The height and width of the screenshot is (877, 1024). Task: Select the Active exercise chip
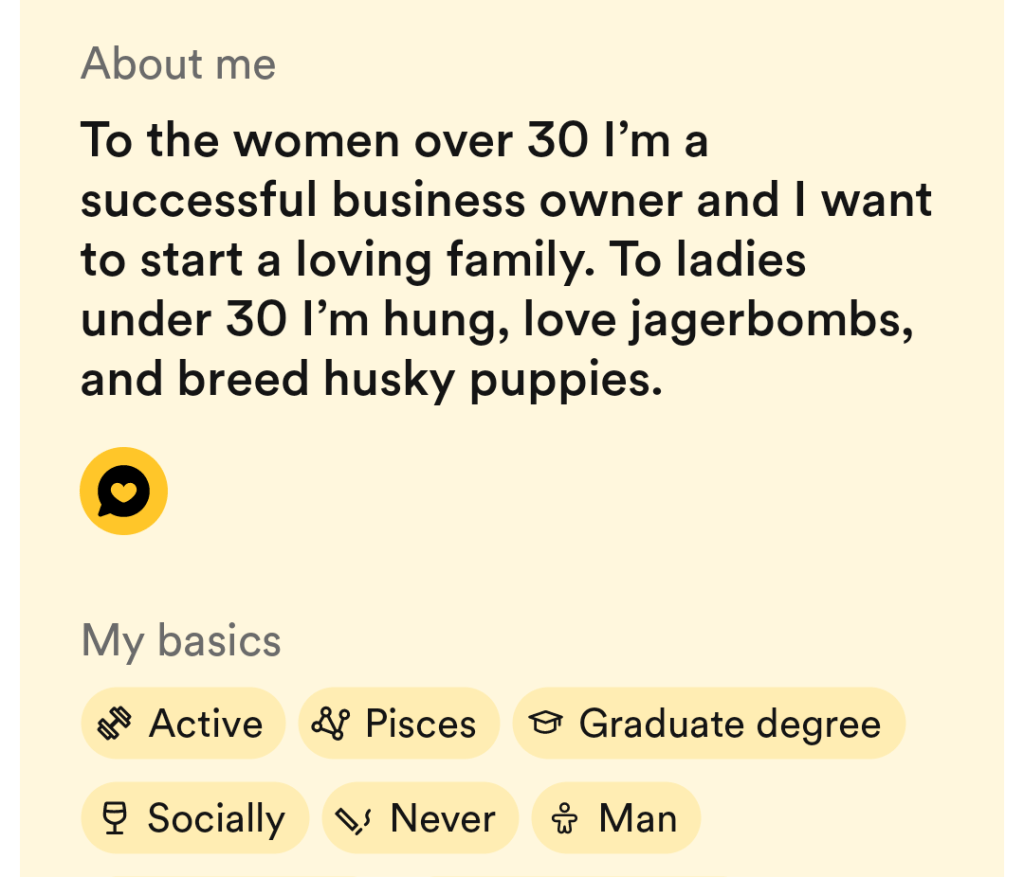[183, 724]
